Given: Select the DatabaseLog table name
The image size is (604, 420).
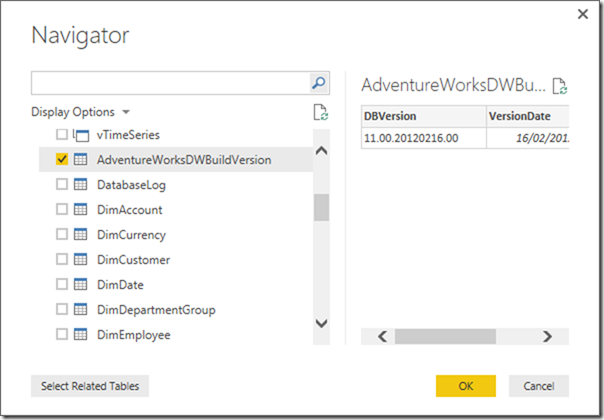Looking at the screenshot, I should coord(131,185).
